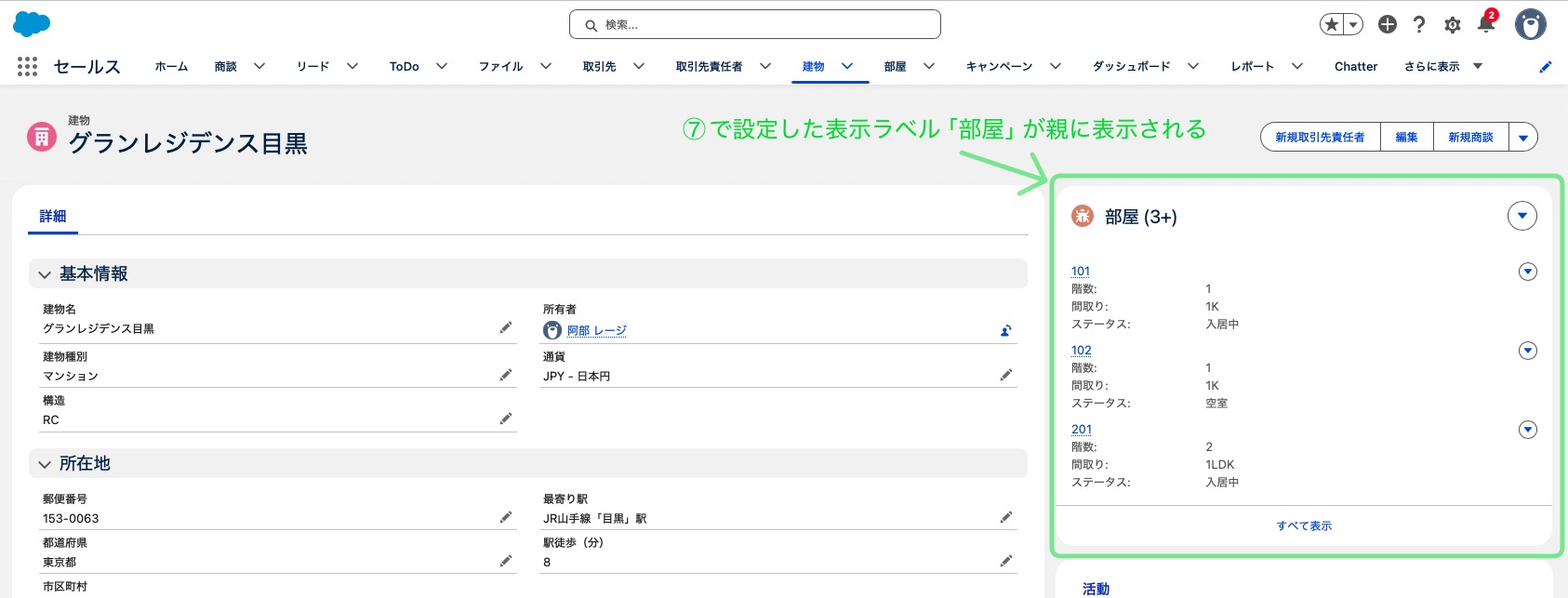Go to the ToDo tab
The width and height of the screenshot is (1568, 598).
[404, 66]
